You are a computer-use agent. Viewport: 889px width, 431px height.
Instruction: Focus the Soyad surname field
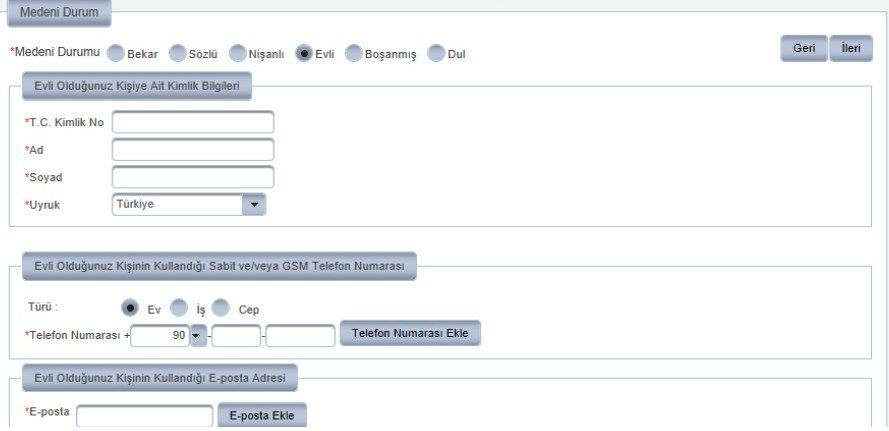(193, 177)
